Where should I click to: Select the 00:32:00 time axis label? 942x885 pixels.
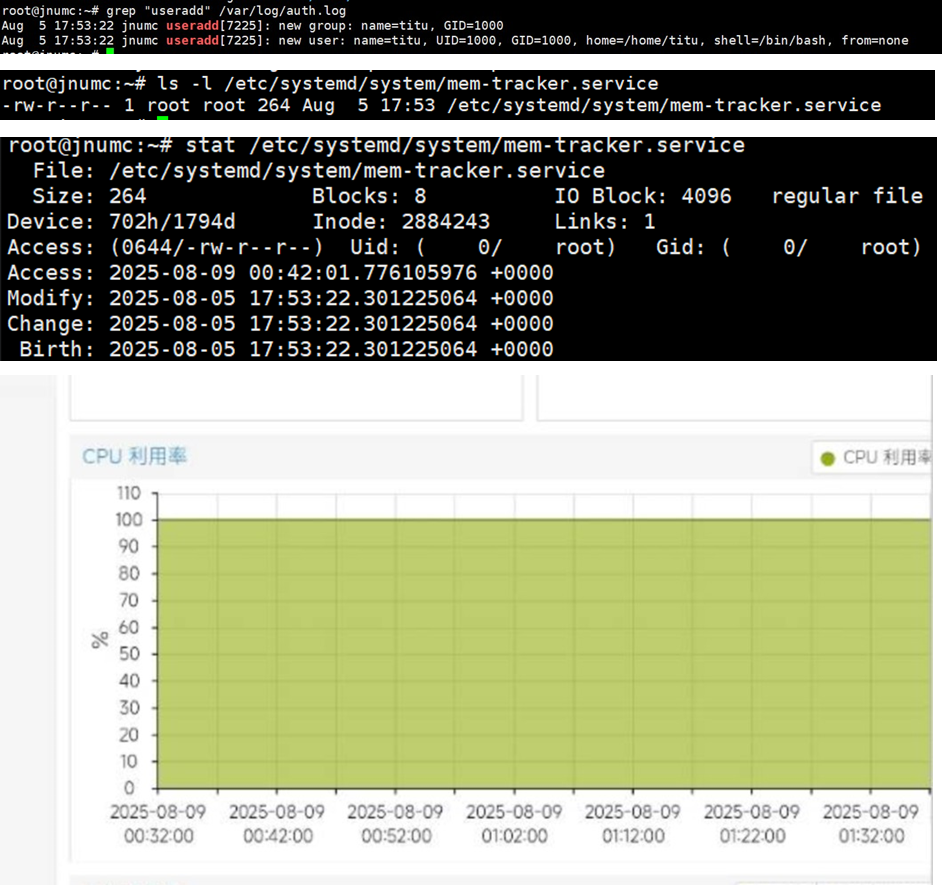158,824
